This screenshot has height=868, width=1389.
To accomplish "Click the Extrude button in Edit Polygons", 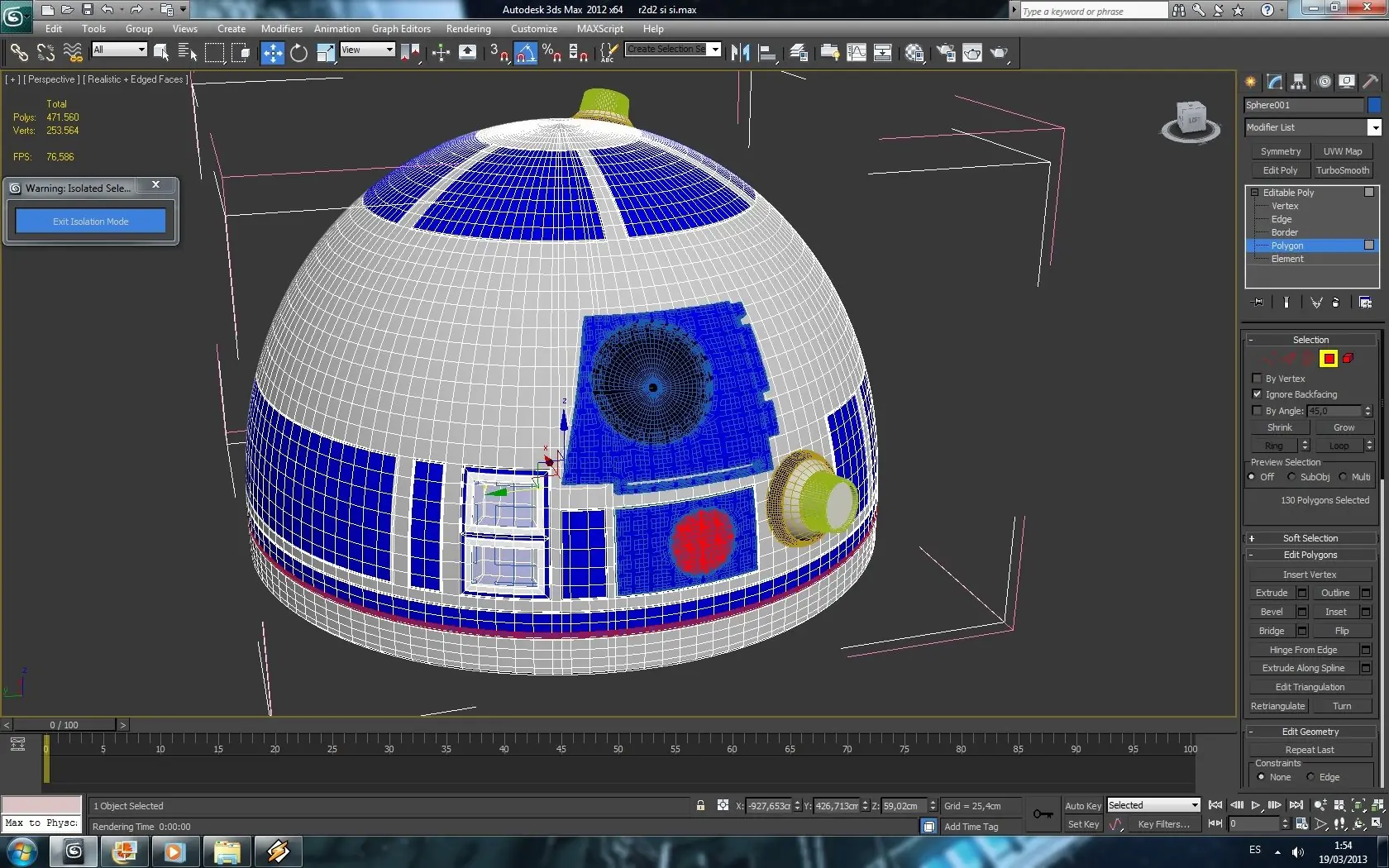I will coord(1272,593).
